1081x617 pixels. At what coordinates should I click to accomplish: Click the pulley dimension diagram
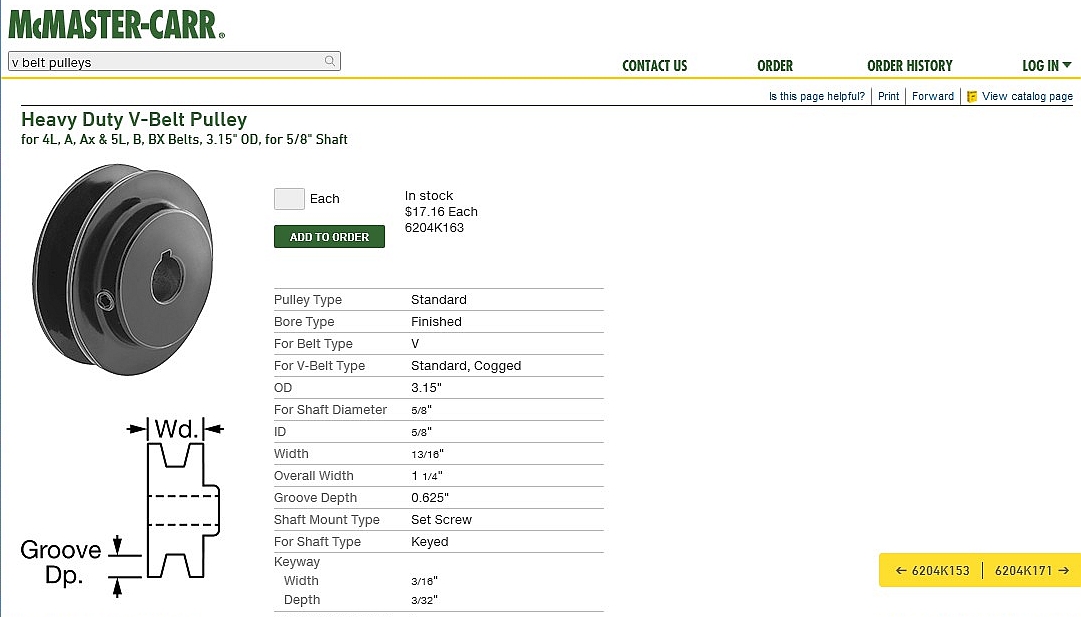pos(122,505)
